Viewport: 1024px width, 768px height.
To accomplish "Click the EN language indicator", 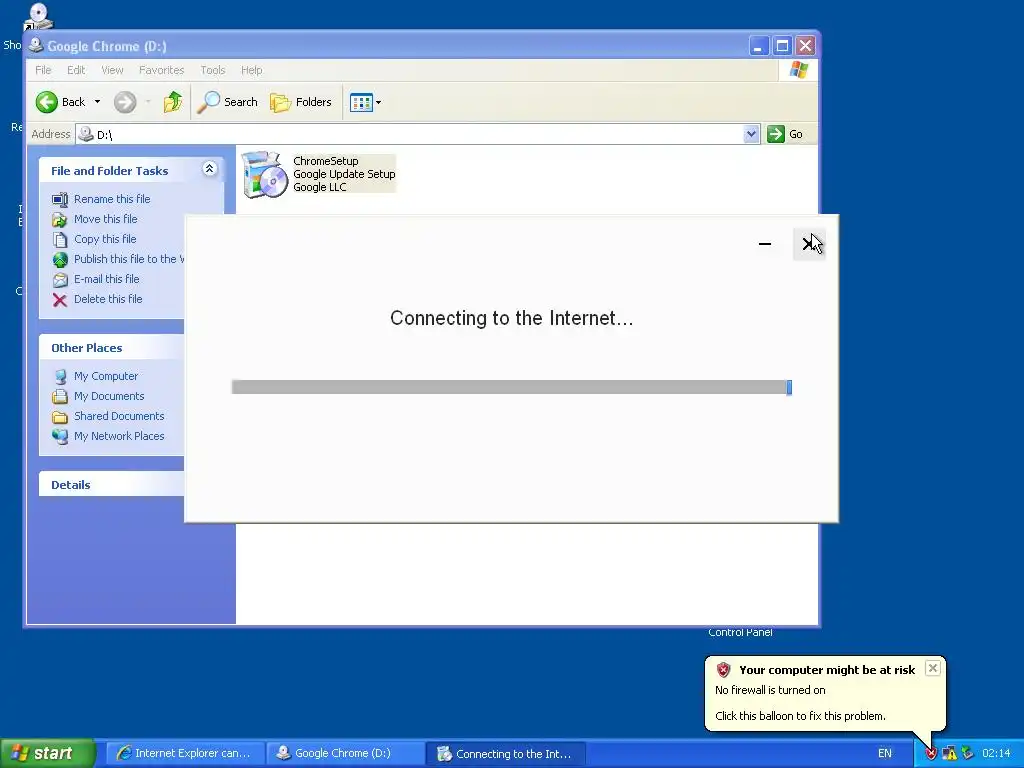I will click(885, 754).
